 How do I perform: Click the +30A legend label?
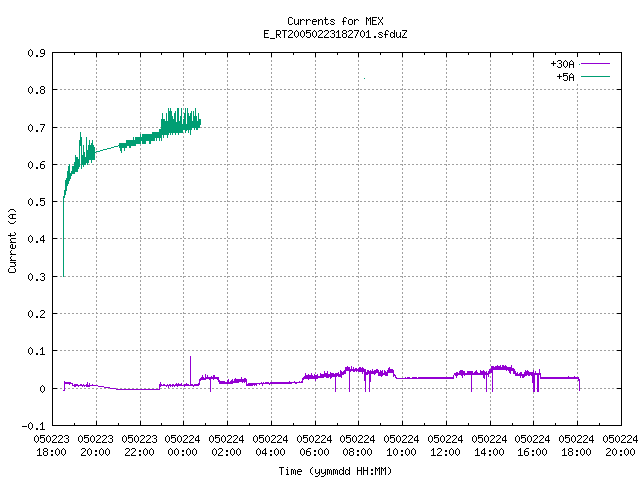(x=562, y=64)
